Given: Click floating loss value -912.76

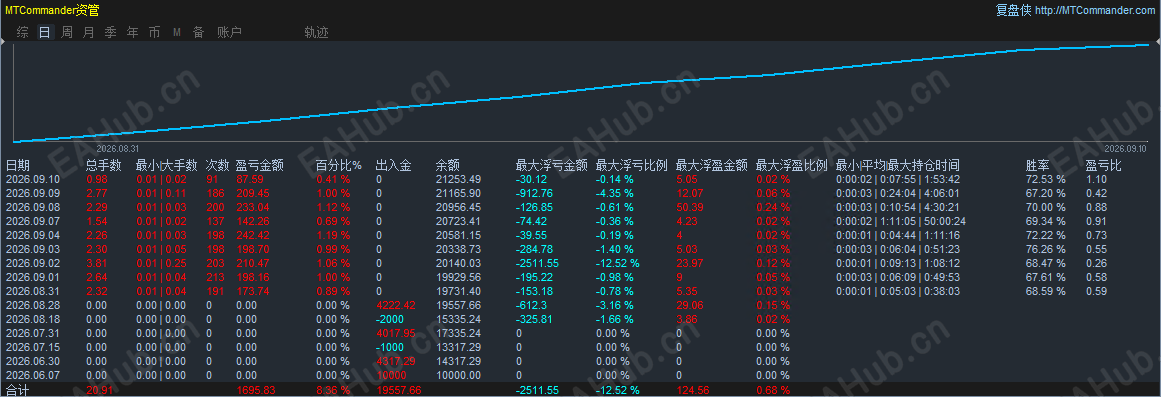Looking at the screenshot, I should (534, 193).
